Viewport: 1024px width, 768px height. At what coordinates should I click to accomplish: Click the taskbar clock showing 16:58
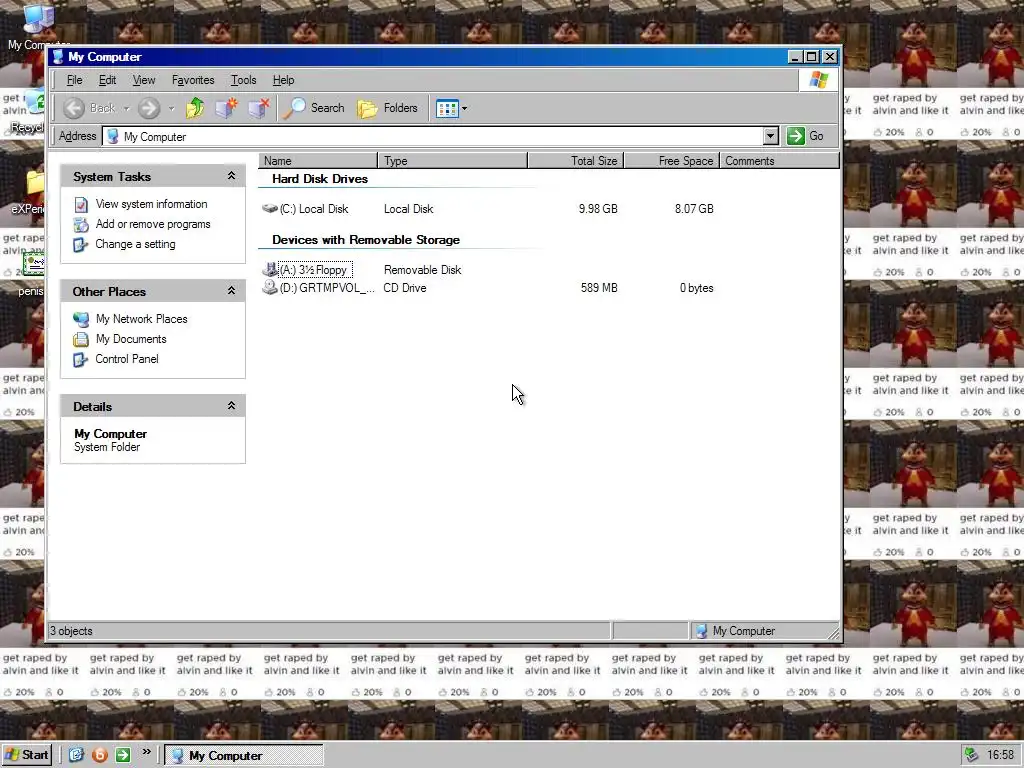tap(1000, 755)
